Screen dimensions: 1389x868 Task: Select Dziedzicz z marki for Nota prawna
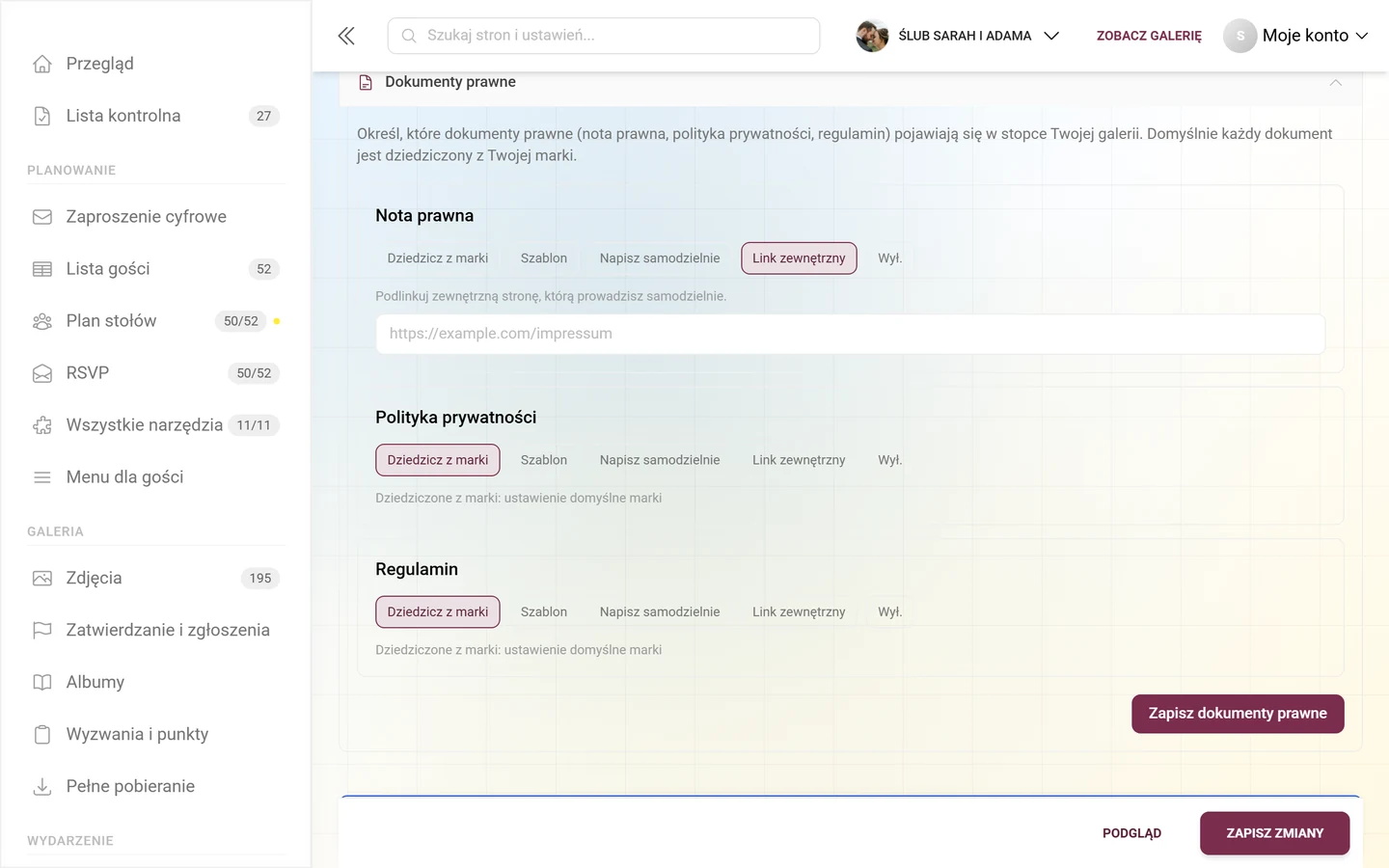[x=438, y=258]
